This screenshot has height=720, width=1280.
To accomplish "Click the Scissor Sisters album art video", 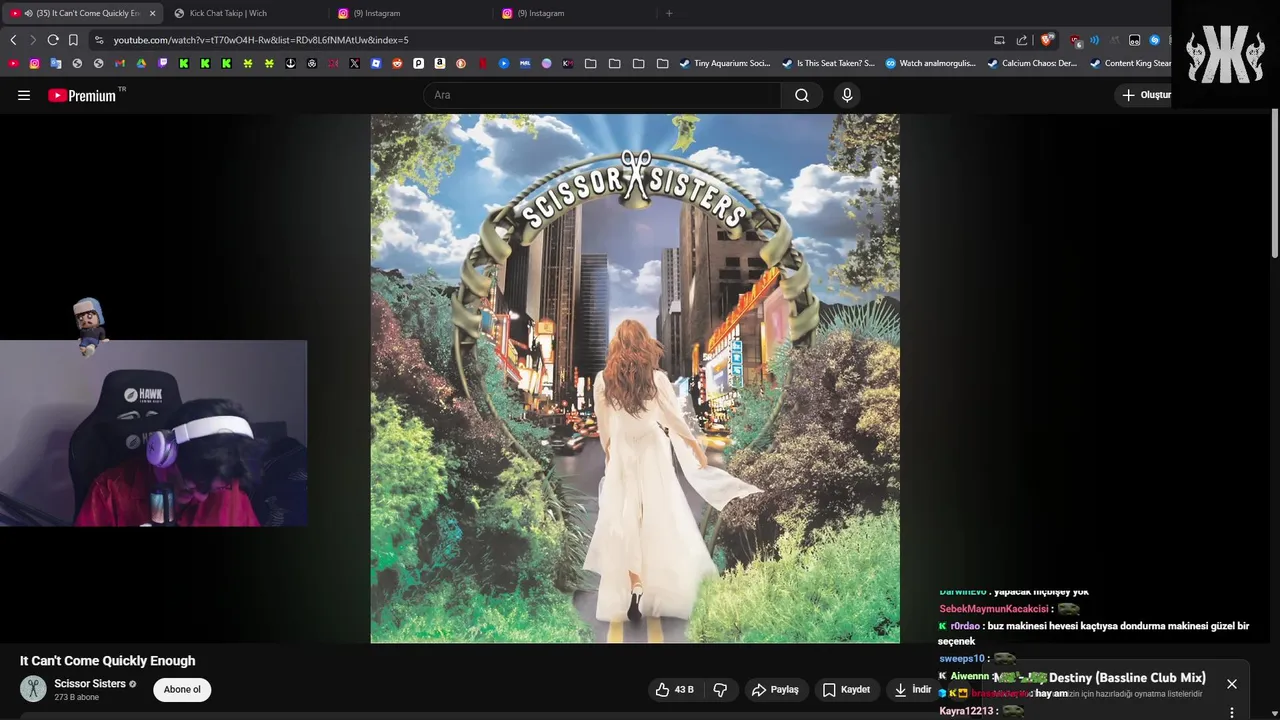I will tap(635, 378).
